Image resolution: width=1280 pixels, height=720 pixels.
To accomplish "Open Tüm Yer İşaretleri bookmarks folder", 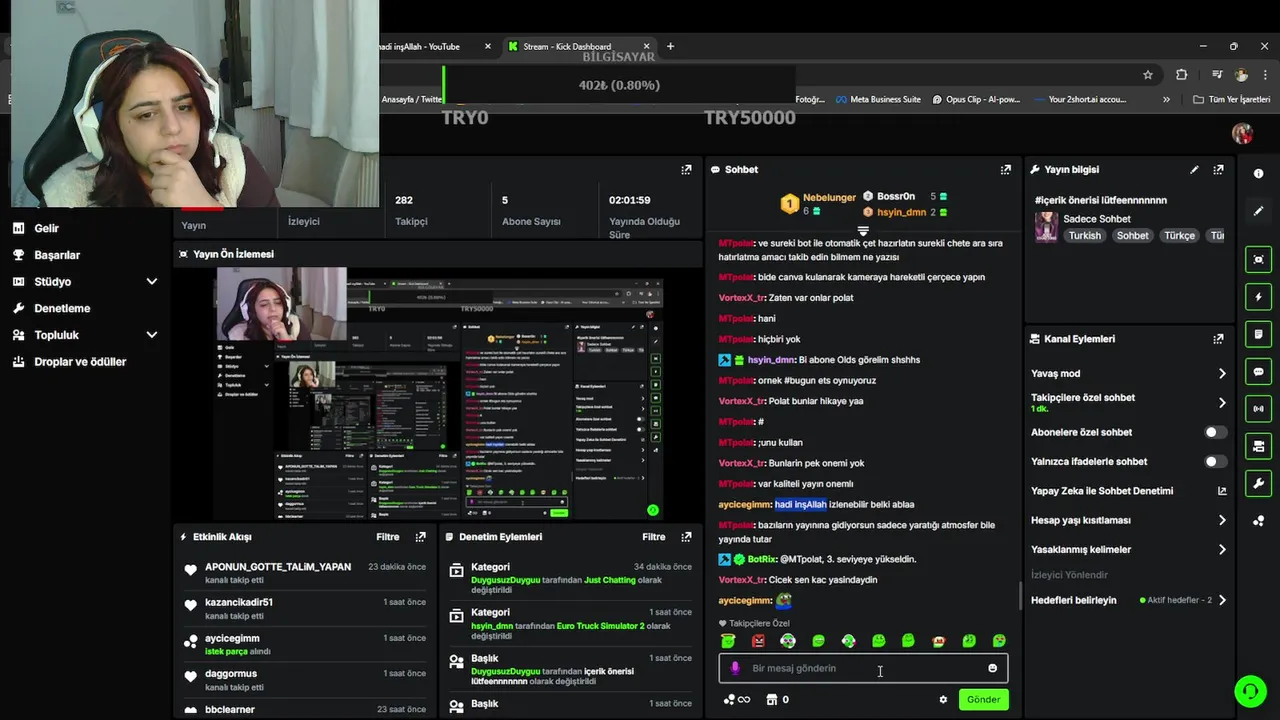I will [x=1231, y=100].
